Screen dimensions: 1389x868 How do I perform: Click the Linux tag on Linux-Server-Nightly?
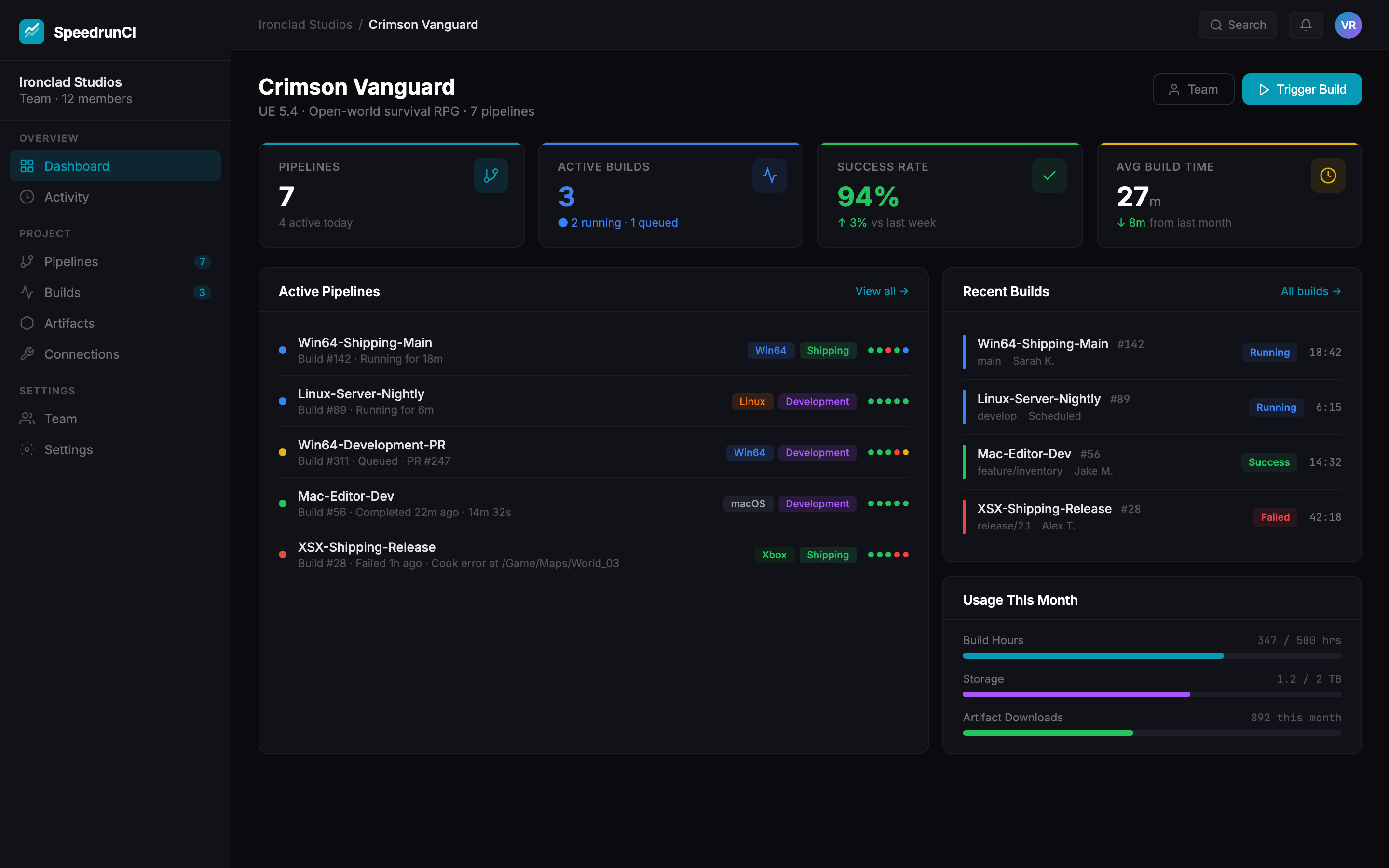pyautogui.click(x=752, y=401)
